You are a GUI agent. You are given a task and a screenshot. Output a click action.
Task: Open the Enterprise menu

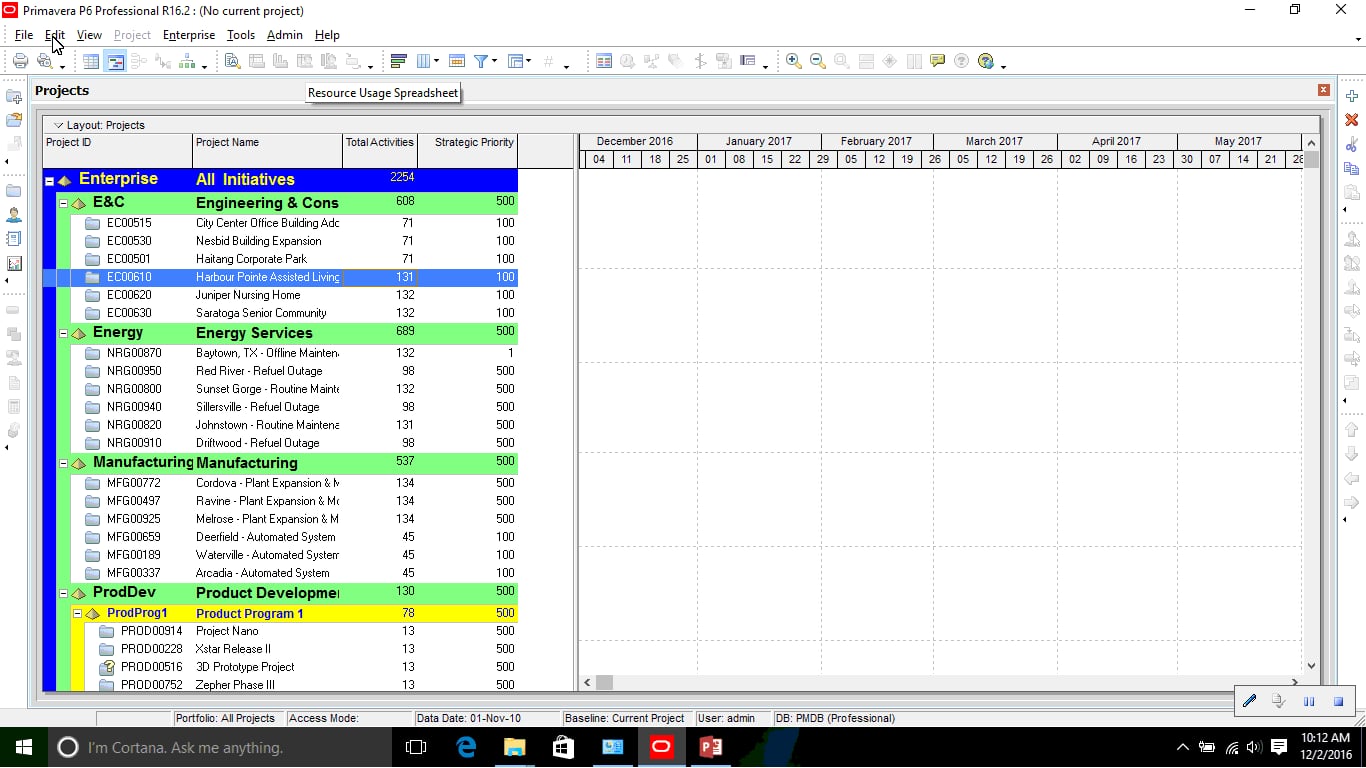[188, 35]
